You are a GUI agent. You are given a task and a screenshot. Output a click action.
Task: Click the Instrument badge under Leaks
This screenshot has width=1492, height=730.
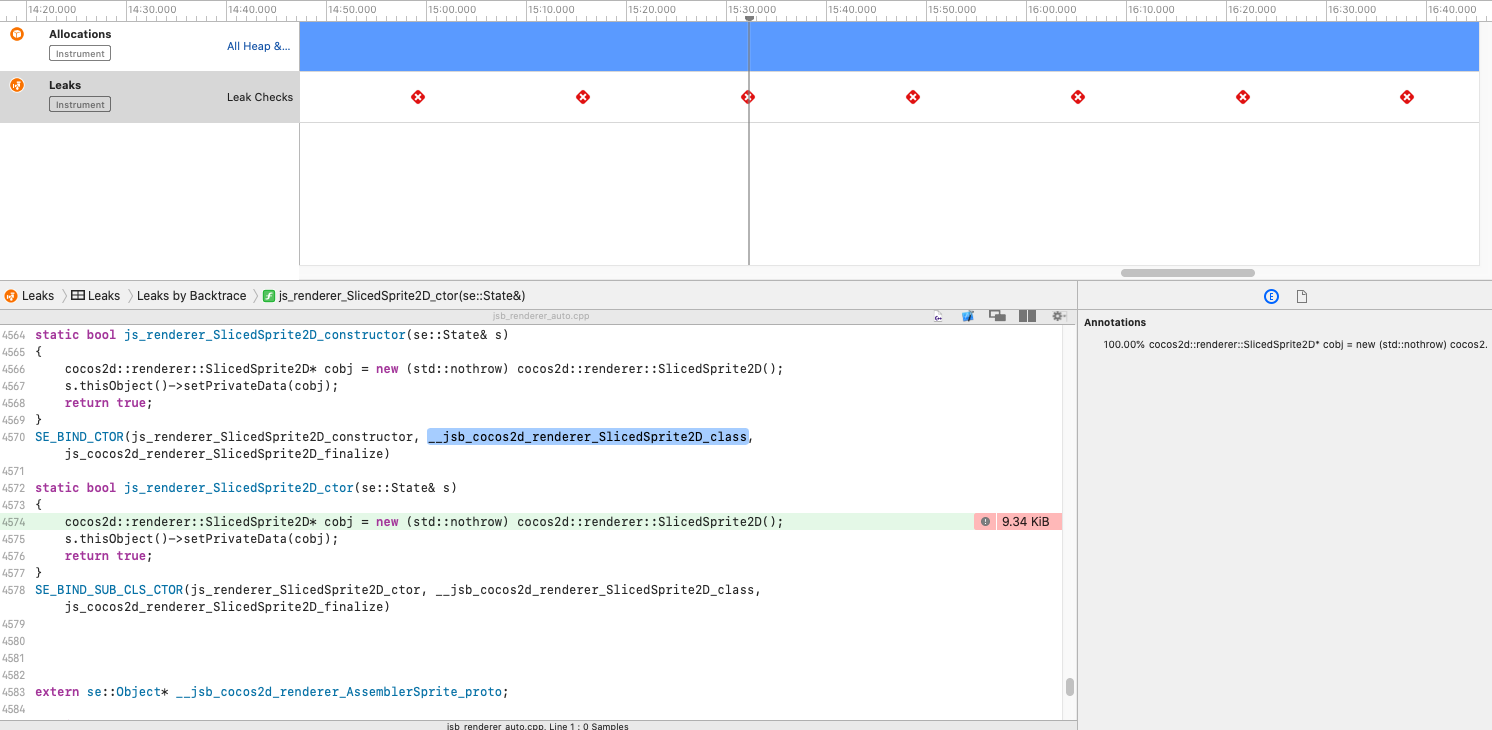(80, 105)
